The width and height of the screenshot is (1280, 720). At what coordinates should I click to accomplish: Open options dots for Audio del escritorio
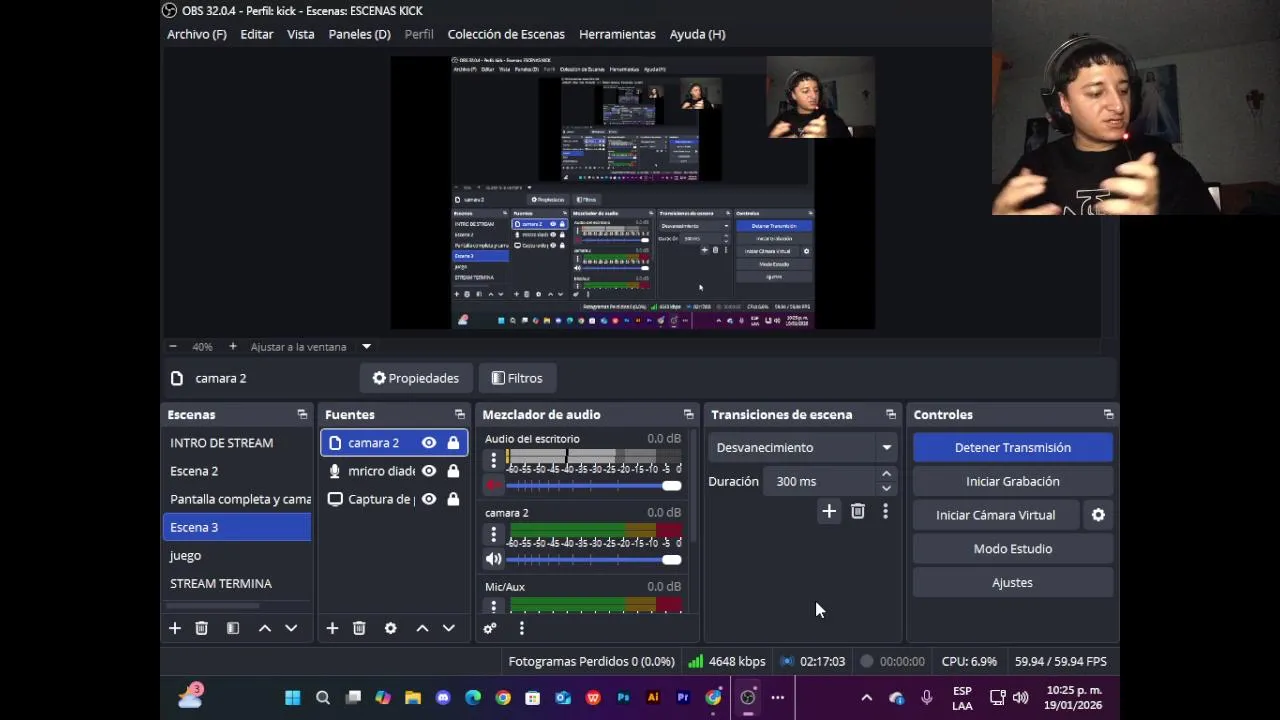[493, 460]
